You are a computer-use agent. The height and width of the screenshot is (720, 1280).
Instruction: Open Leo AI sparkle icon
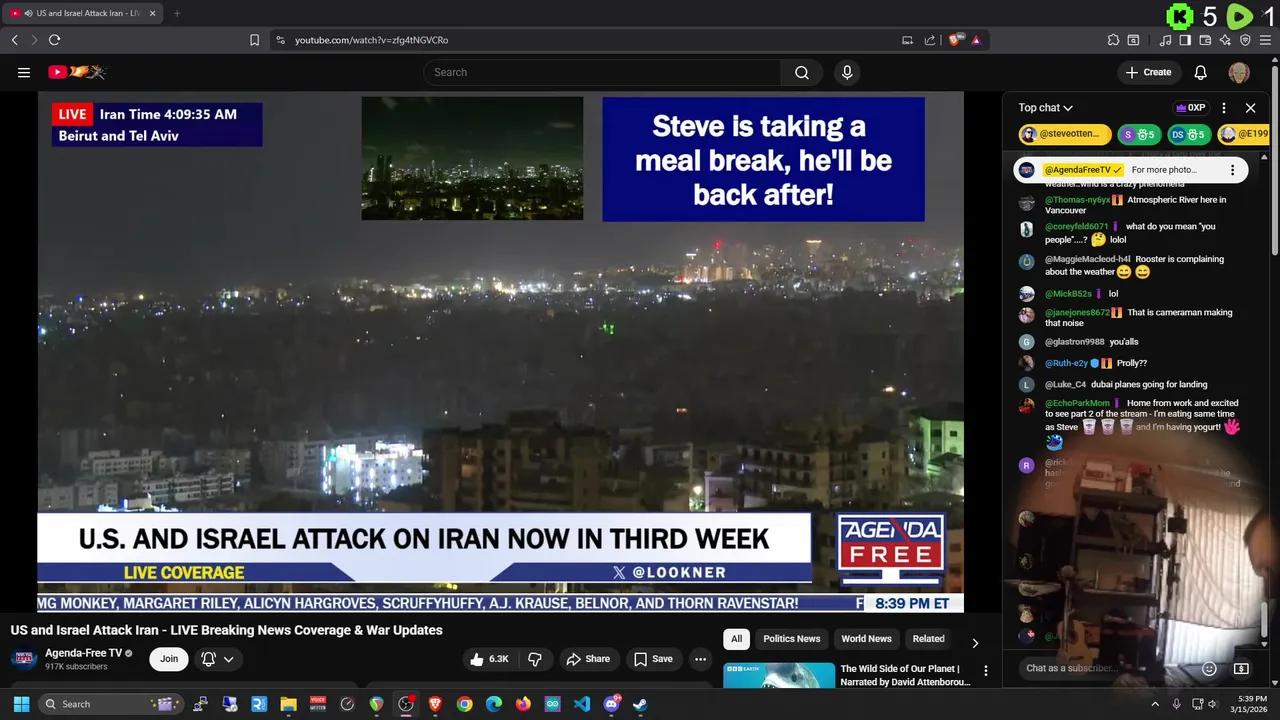click(1225, 40)
